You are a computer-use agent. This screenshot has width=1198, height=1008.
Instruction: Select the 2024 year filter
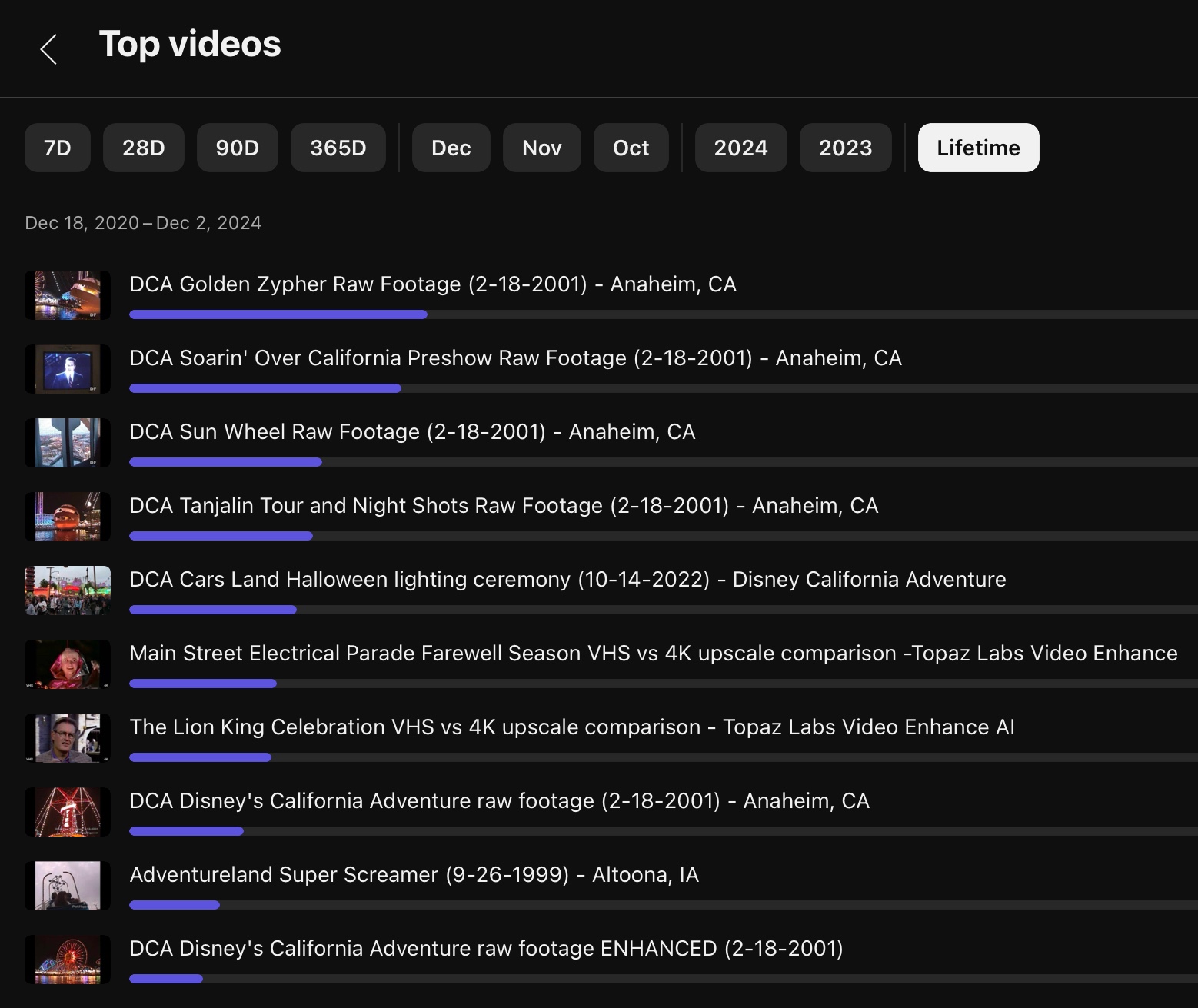[741, 148]
